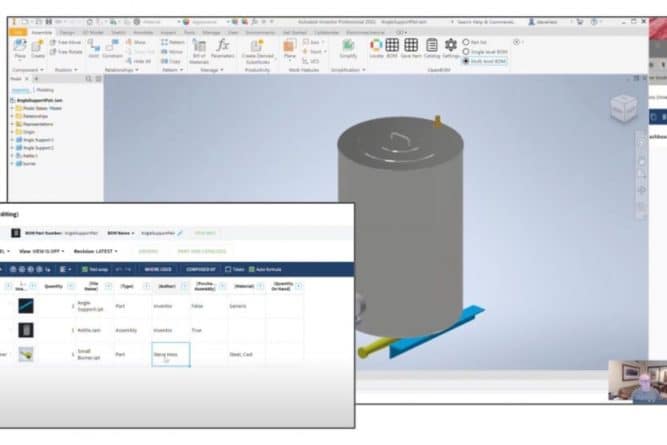
Task: Switch to the Assemble ribbon tab
Action: (44, 30)
